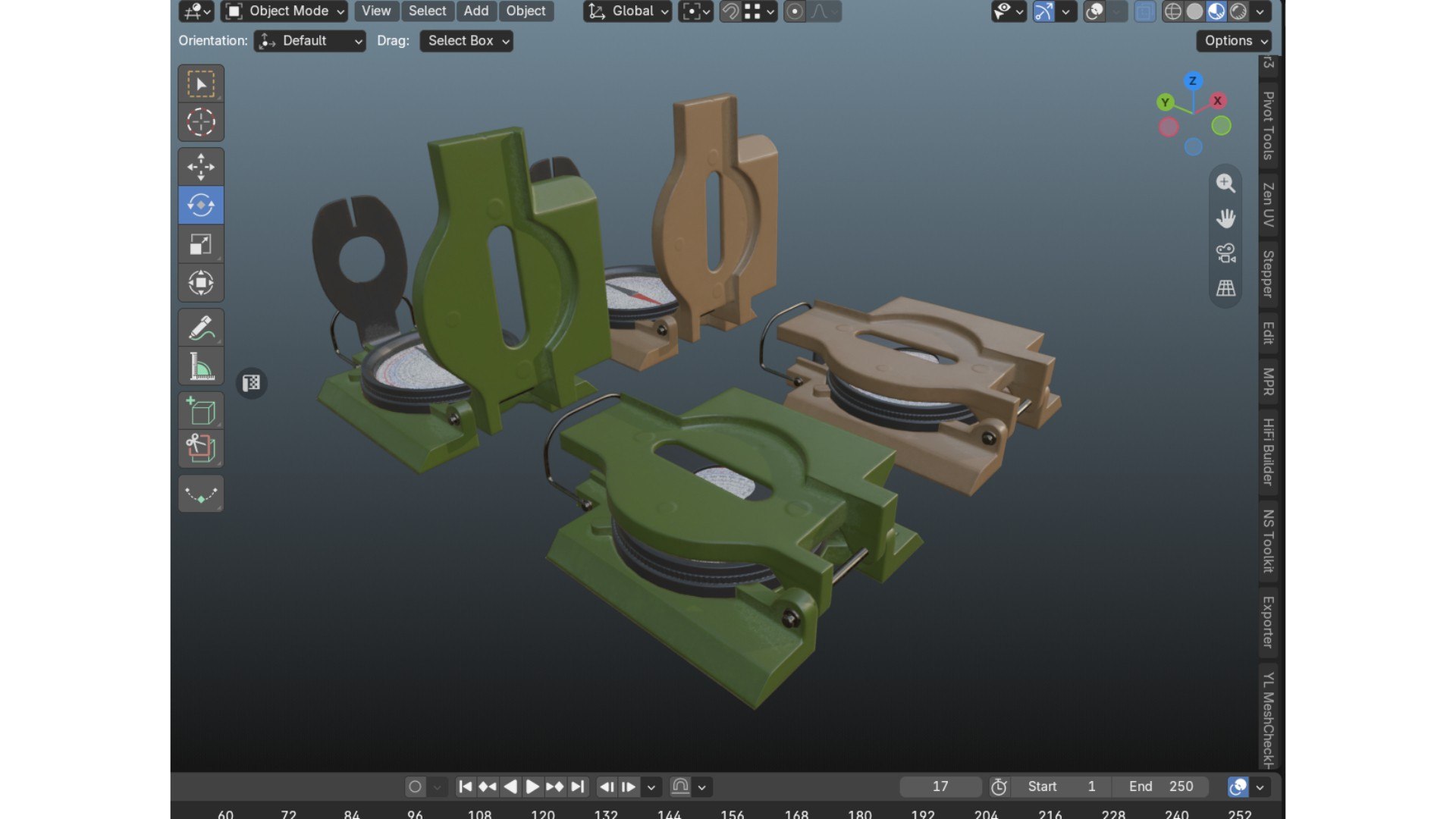Viewport: 1456px width, 819px height.
Task: Toggle show gizmo button
Action: tap(1044, 11)
